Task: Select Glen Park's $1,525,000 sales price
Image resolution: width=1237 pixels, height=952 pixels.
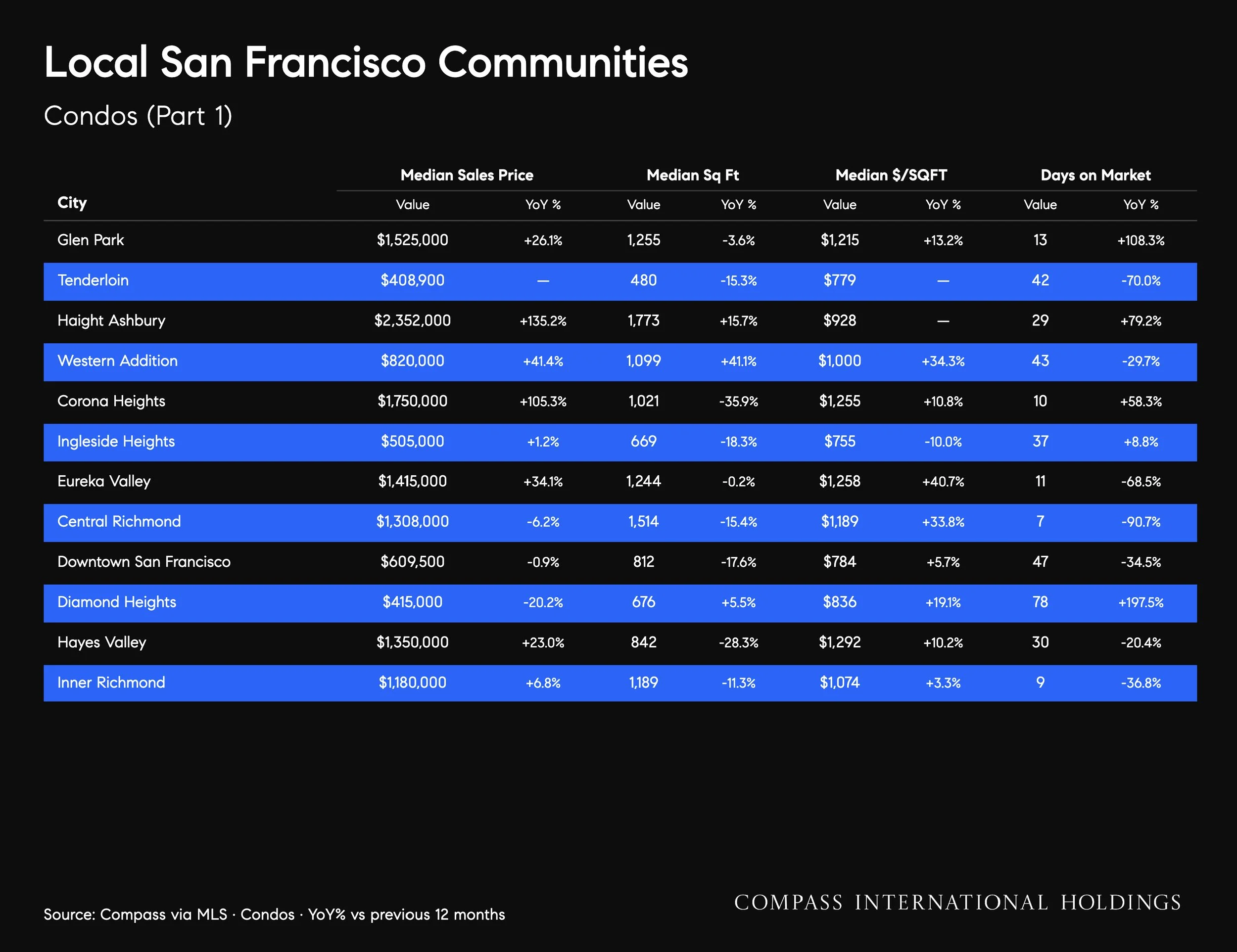Action: (412, 240)
